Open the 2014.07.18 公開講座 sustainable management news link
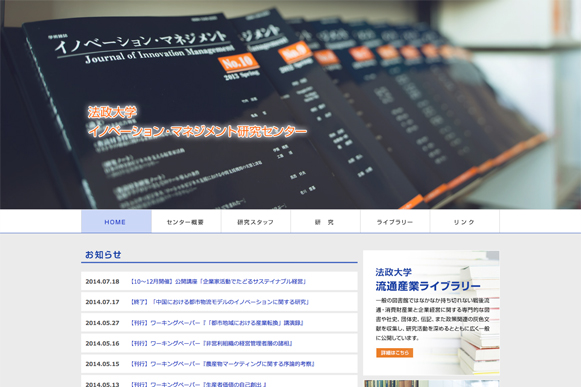The width and height of the screenshot is (581, 387). click(x=218, y=281)
